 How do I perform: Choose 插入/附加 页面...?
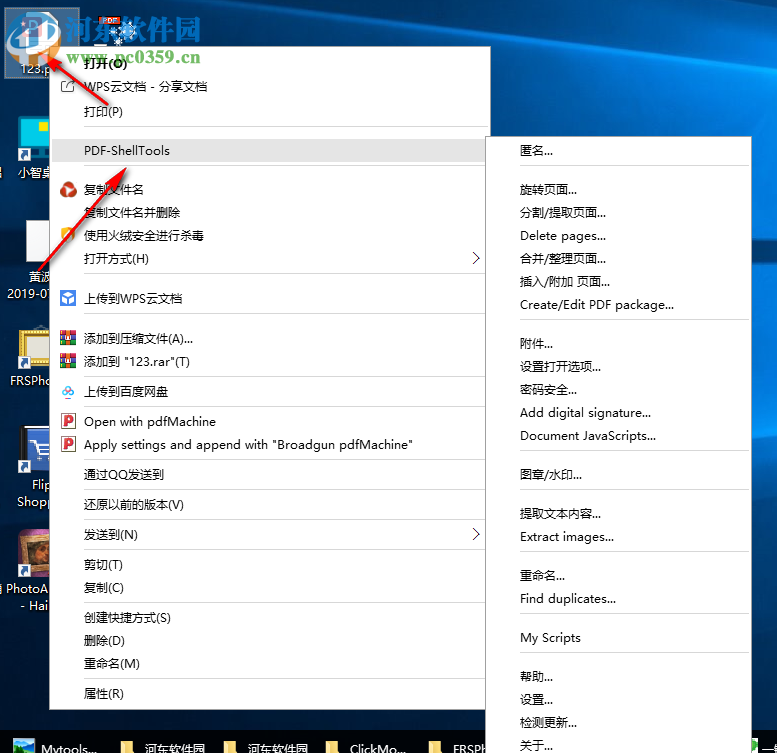click(x=564, y=281)
